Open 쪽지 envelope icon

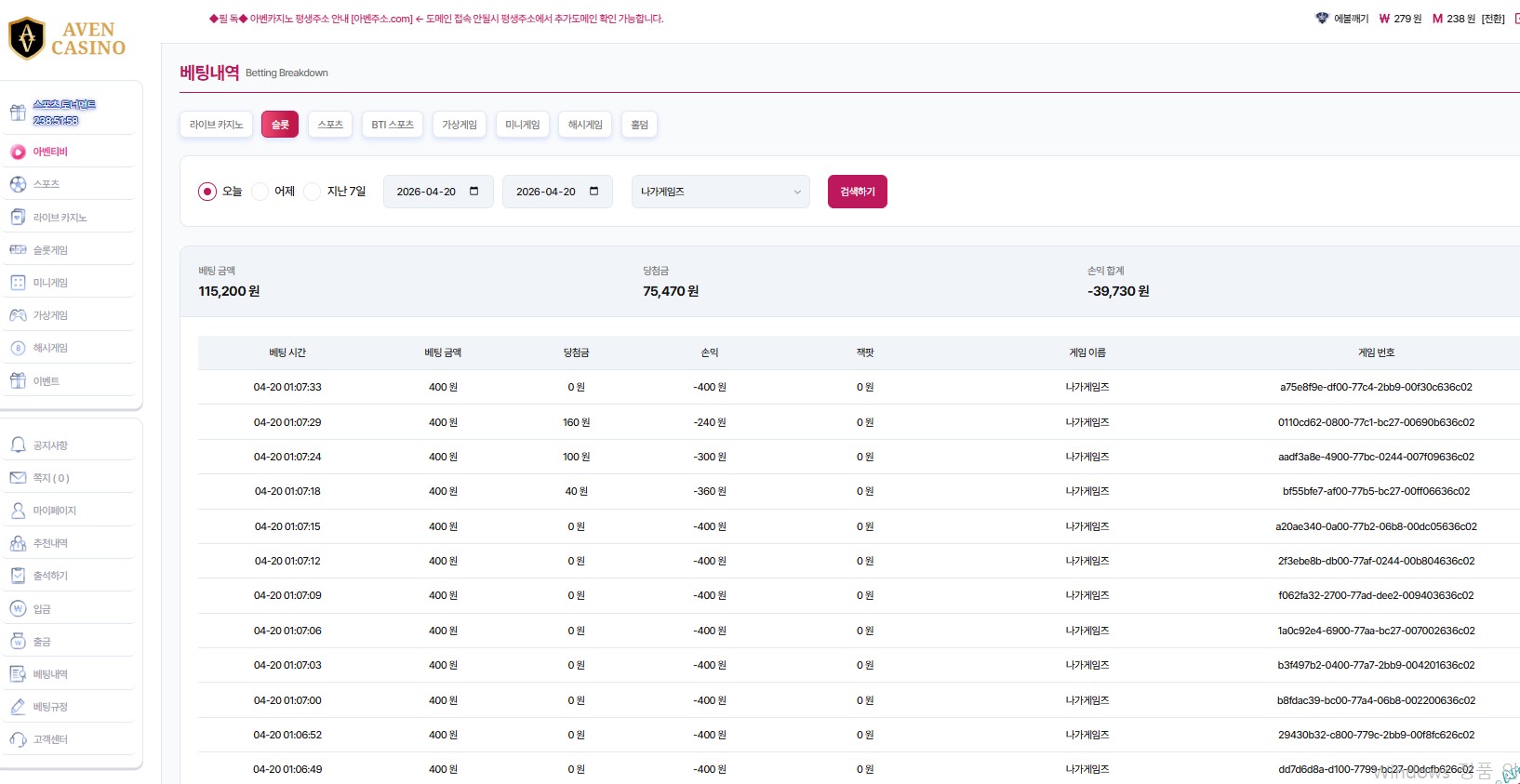[18, 478]
